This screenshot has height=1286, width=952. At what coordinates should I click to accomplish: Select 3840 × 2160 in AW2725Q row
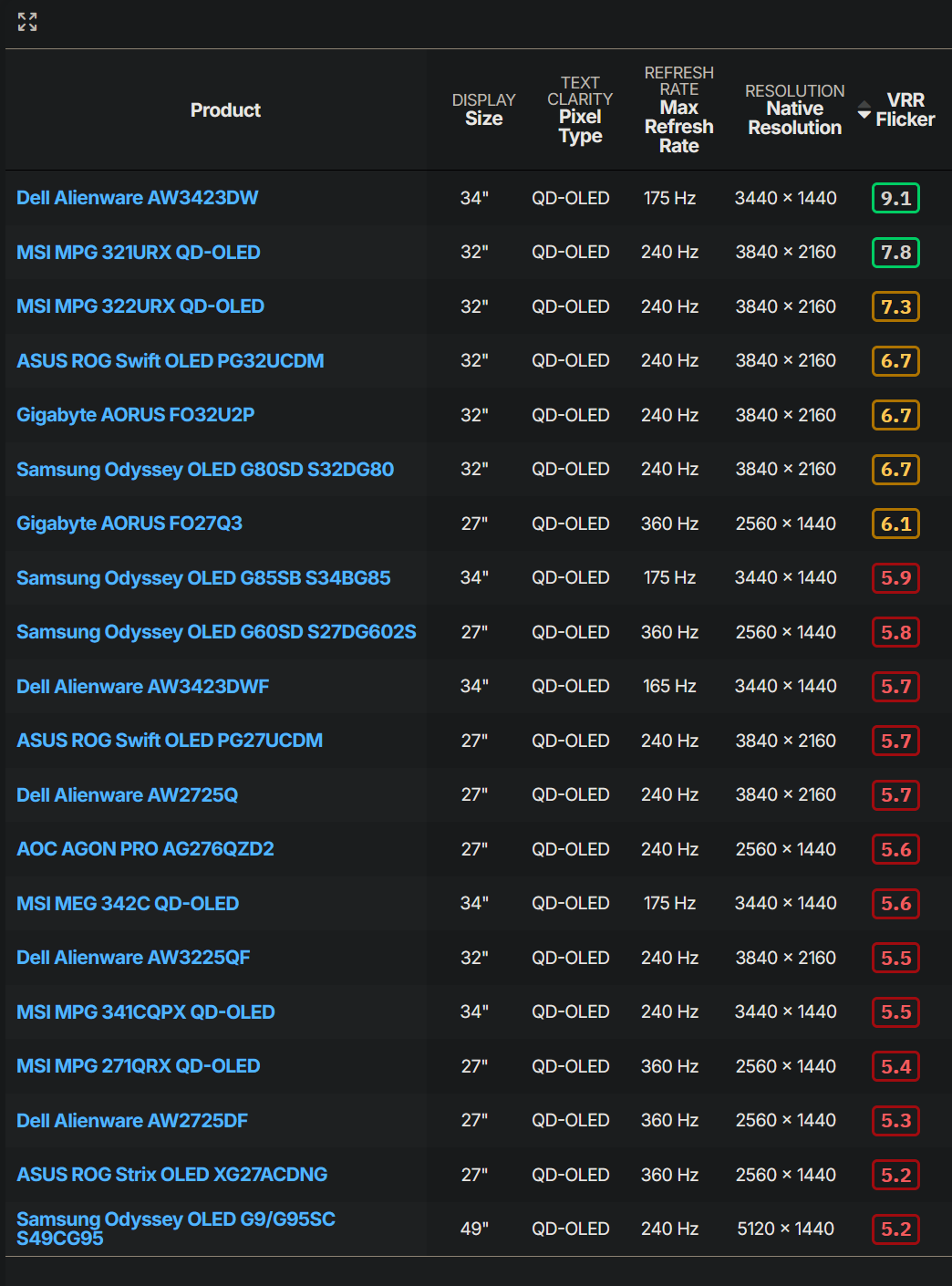tap(786, 795)
